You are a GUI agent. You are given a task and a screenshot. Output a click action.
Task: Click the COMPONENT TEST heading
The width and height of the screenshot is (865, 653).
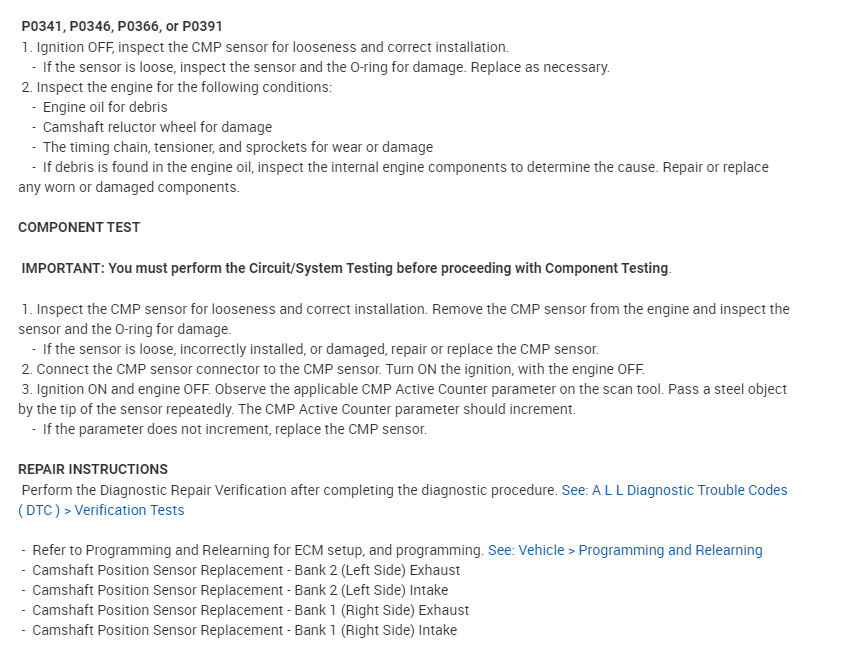pyautogui.click(x=79, y=227)
